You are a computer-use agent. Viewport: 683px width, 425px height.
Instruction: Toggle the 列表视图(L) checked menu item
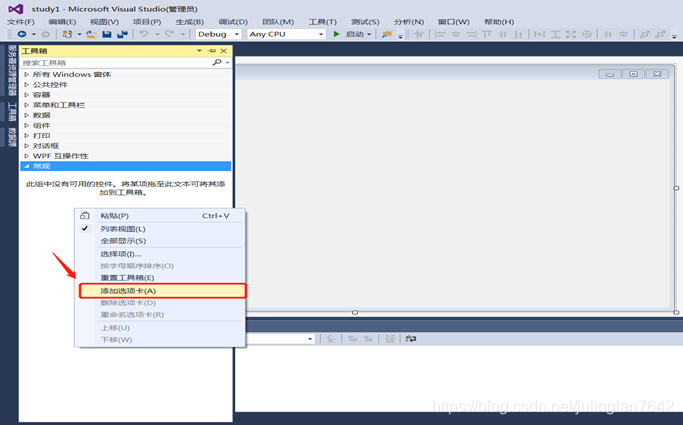click(x=161, y=229)
